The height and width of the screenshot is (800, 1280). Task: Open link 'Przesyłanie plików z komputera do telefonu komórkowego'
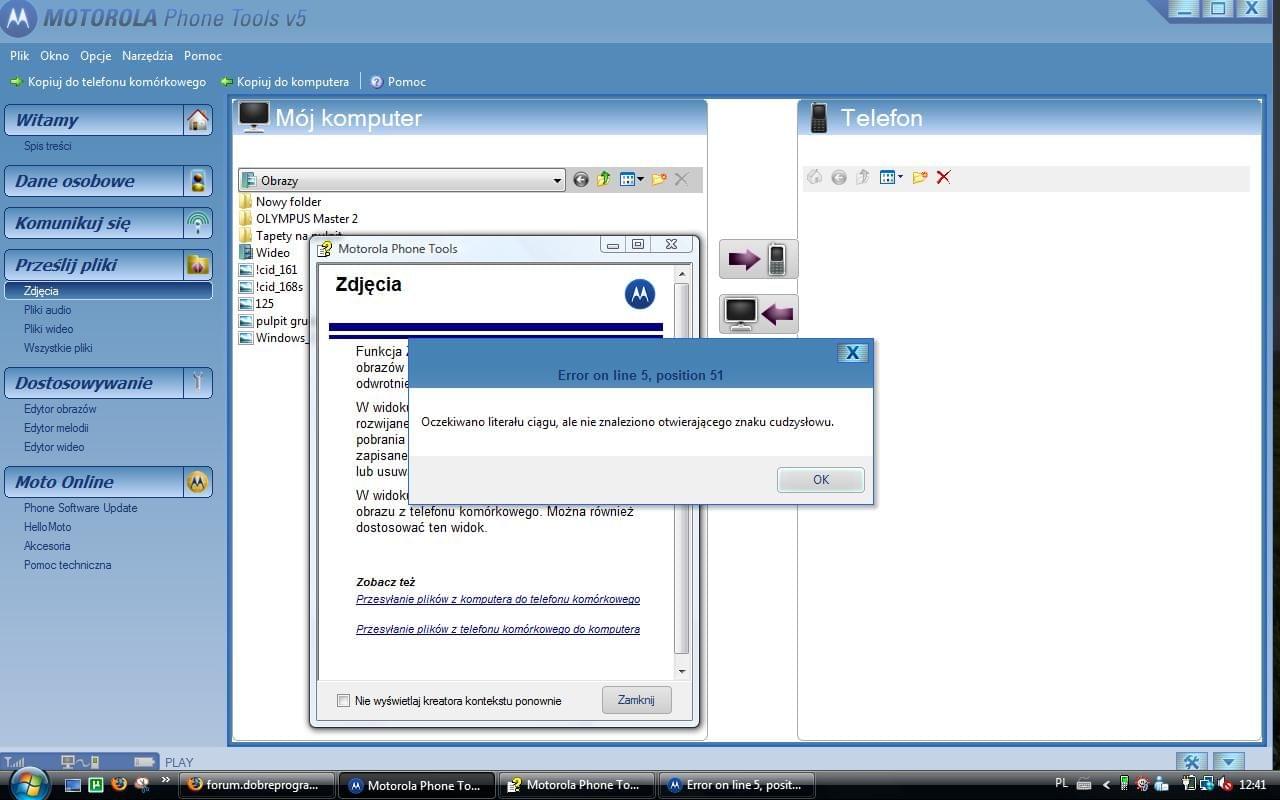click(x=498, y=599)
